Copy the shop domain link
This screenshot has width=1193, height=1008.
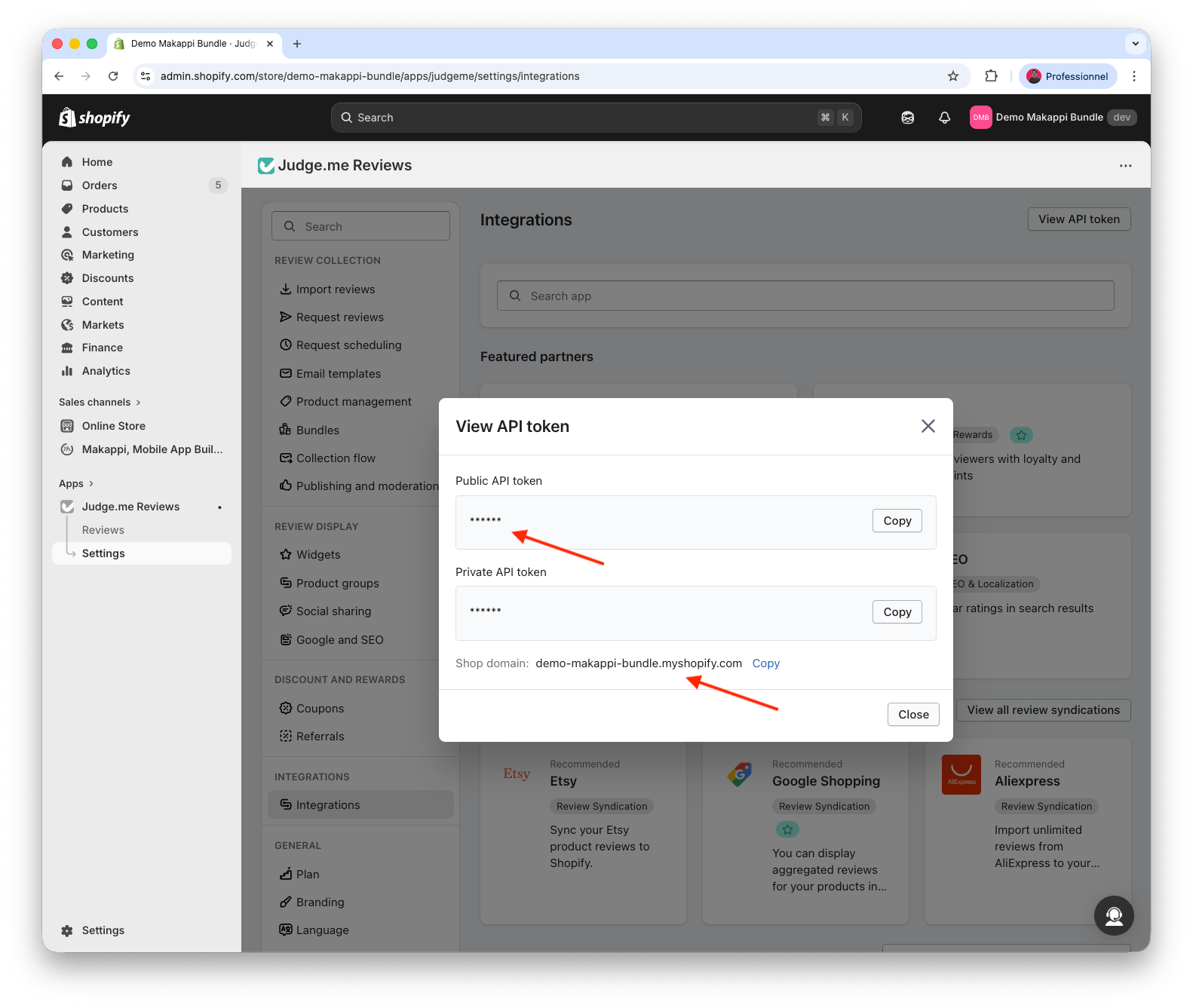pyautogui.click(x=765, y=663)
